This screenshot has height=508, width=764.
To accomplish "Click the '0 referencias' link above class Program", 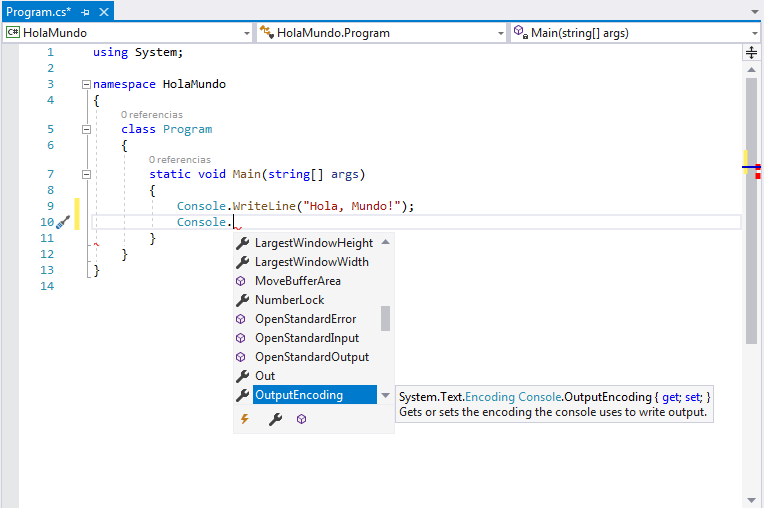I will coord(152,115).
